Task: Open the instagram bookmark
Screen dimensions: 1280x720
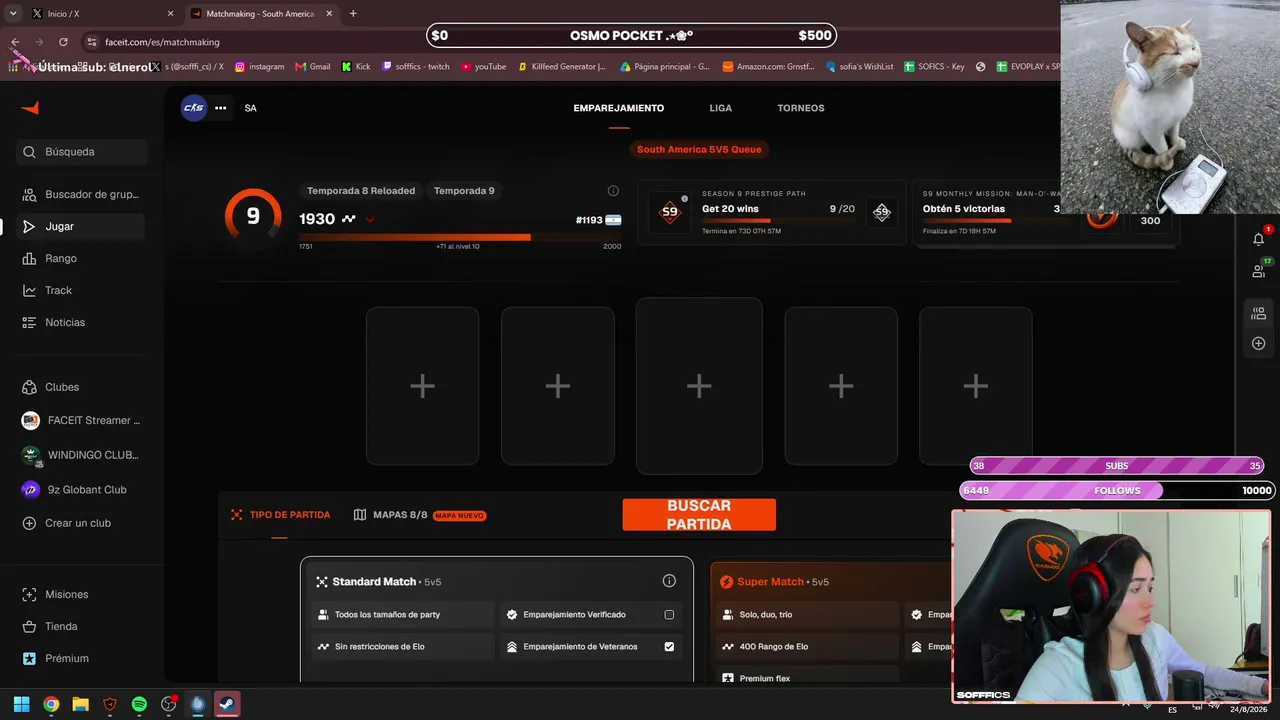Action: [260, 67]
